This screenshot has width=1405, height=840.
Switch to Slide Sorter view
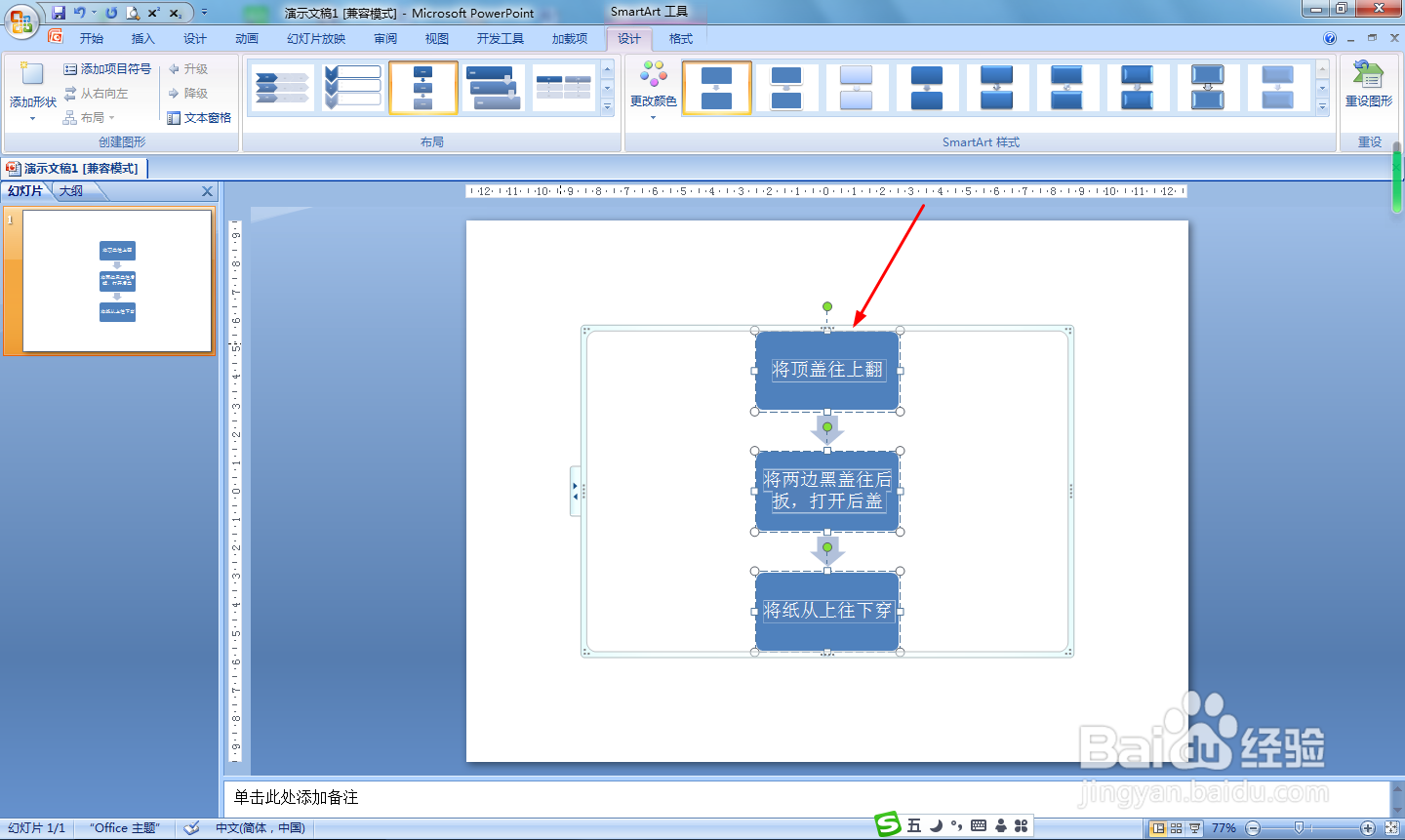pos(1177,828)
